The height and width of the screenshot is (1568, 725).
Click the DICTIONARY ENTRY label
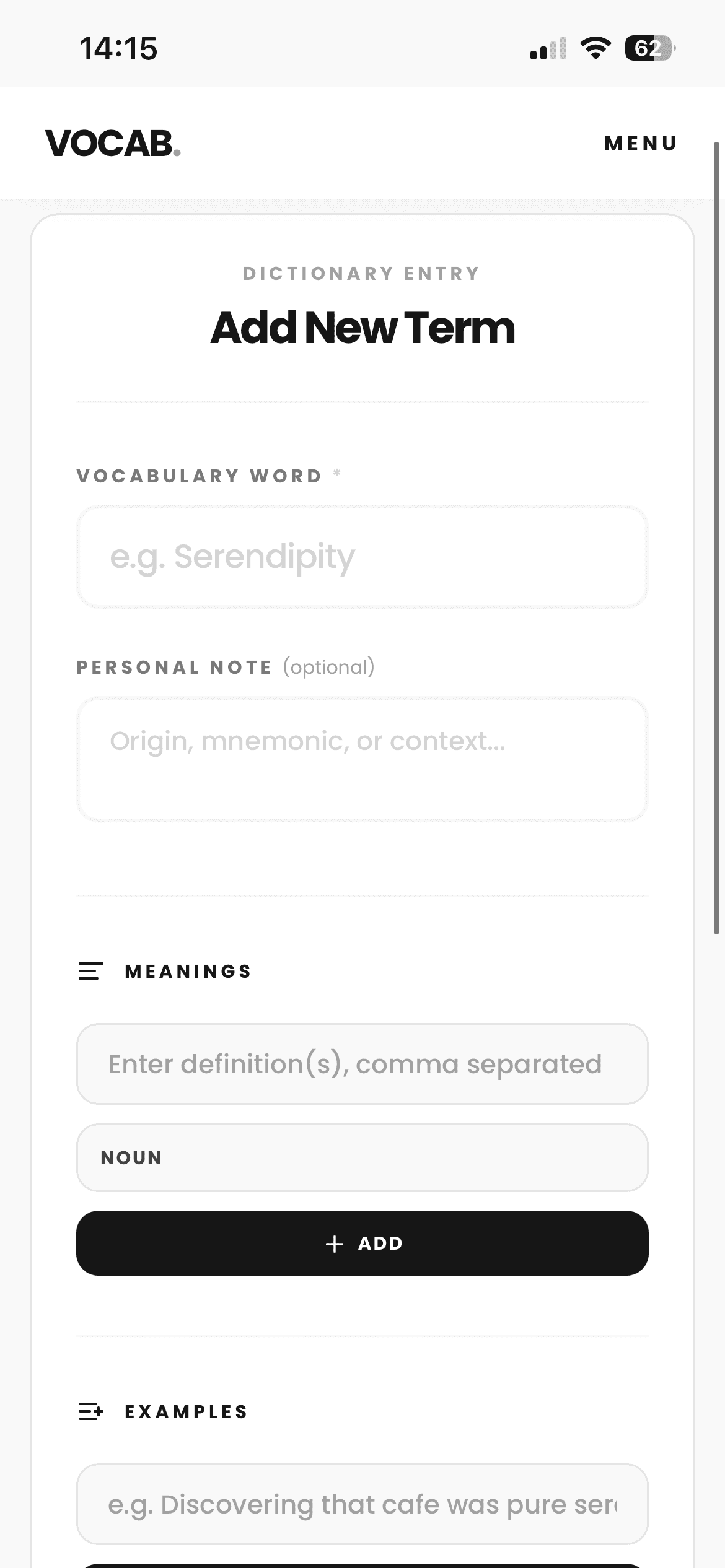(362, 273)
